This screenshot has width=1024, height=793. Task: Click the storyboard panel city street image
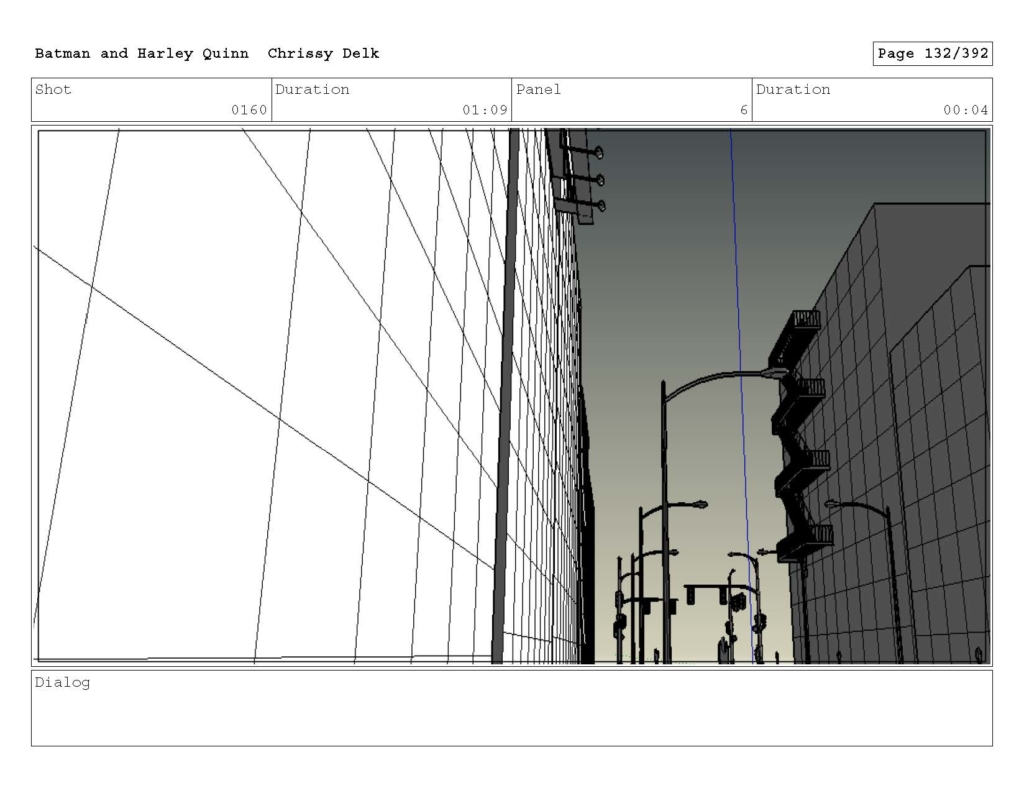point(512,396)
